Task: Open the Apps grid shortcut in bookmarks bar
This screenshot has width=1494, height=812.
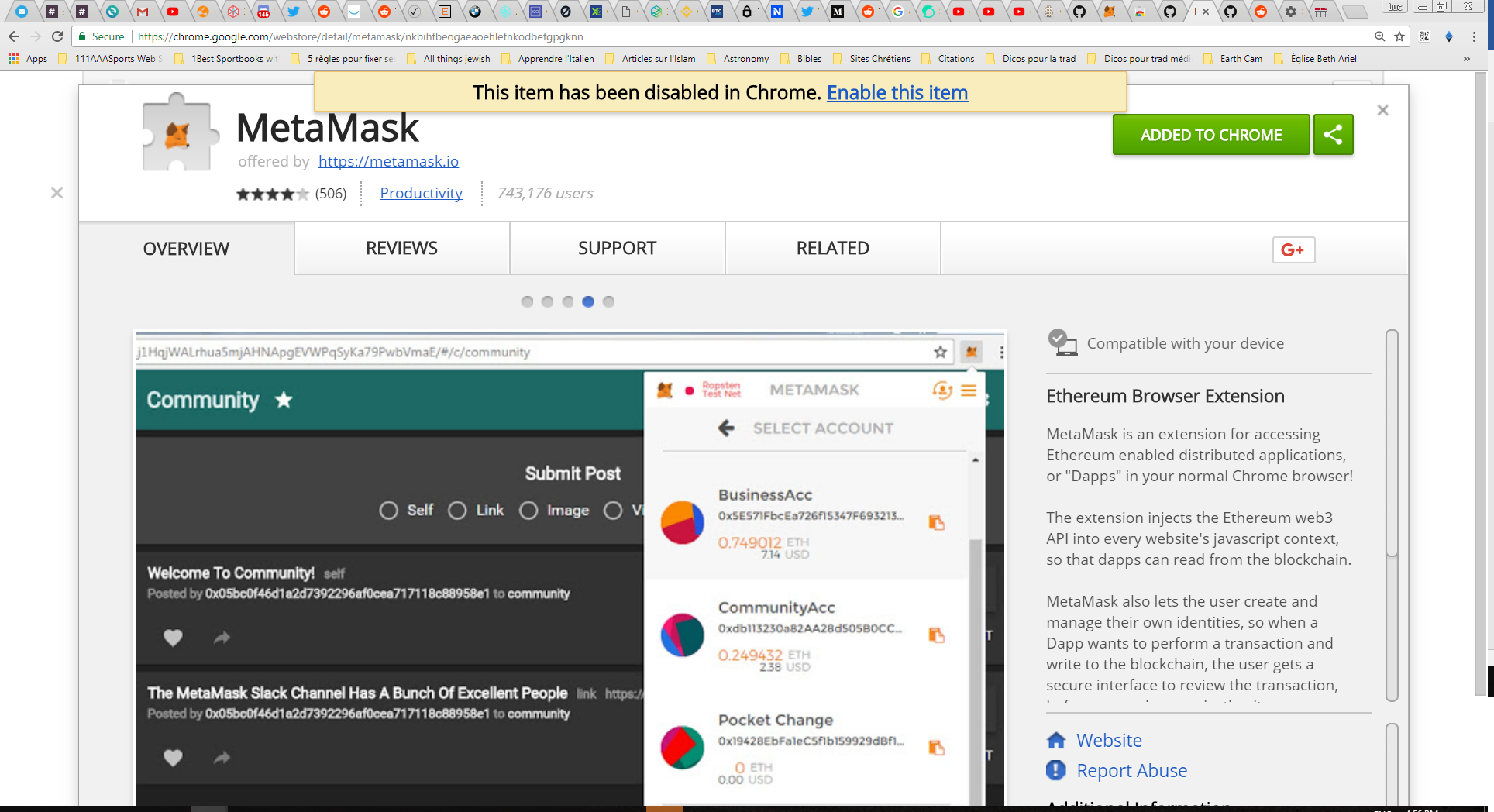Action: (28, 59)
